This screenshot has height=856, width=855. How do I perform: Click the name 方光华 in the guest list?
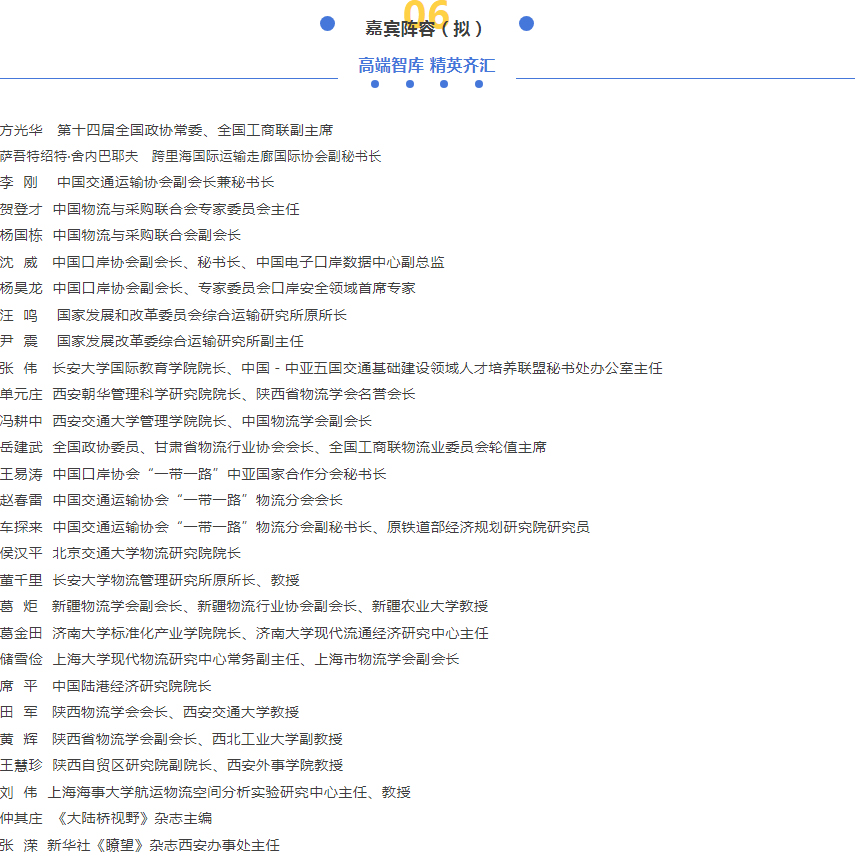pos(21,130)
